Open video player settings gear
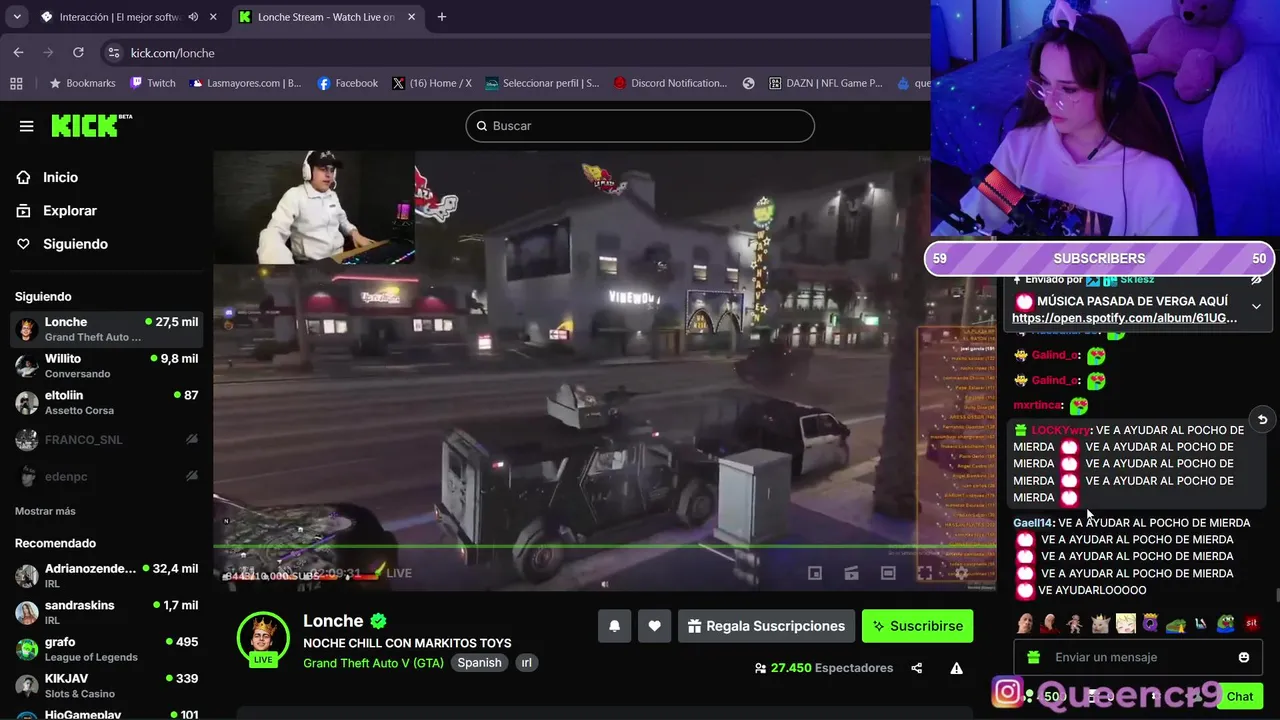Screen dimensions: 1280x720 [x=962, y=573]
